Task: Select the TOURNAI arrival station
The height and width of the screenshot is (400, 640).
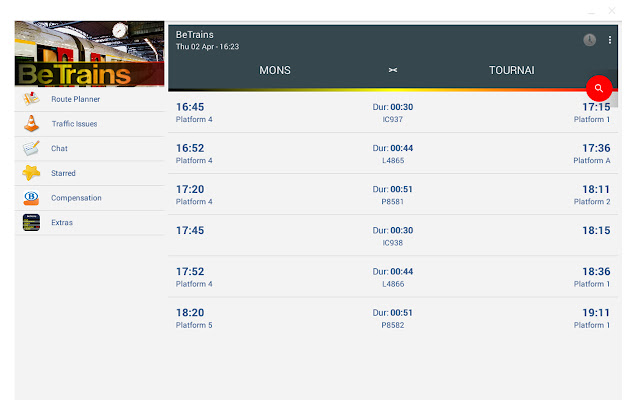Action: 511,71
